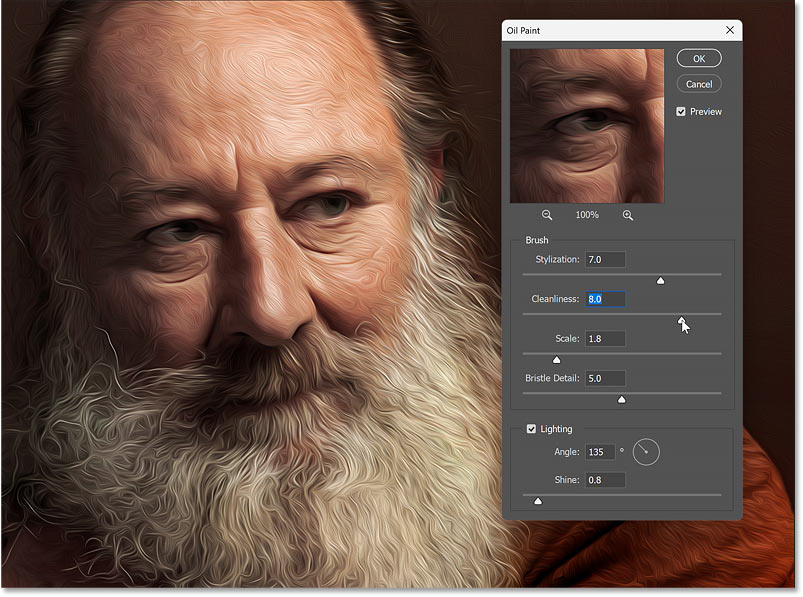
Task: Focus the Stylization value field
Action: [x=605, y=260]
